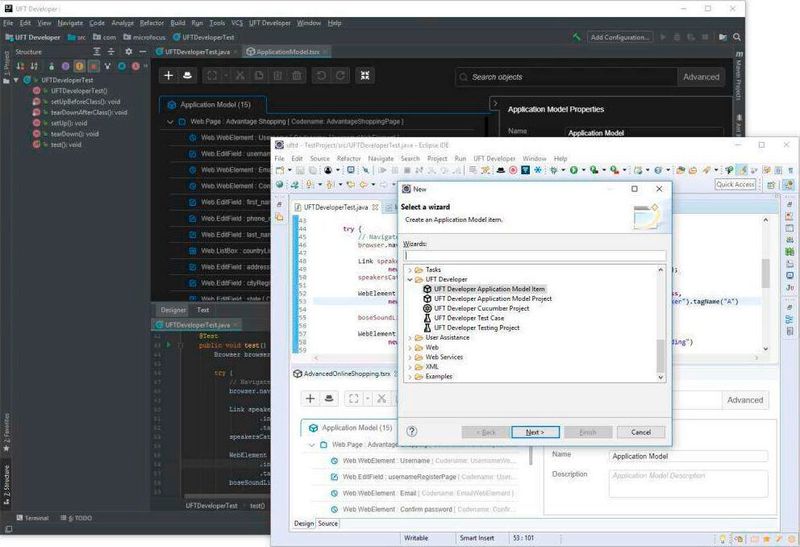The width and height of the screenshot is (800, 547).
Task: Collapse Web Page Advantage Shopping in IntelliJ model
Action: [170, 122]
